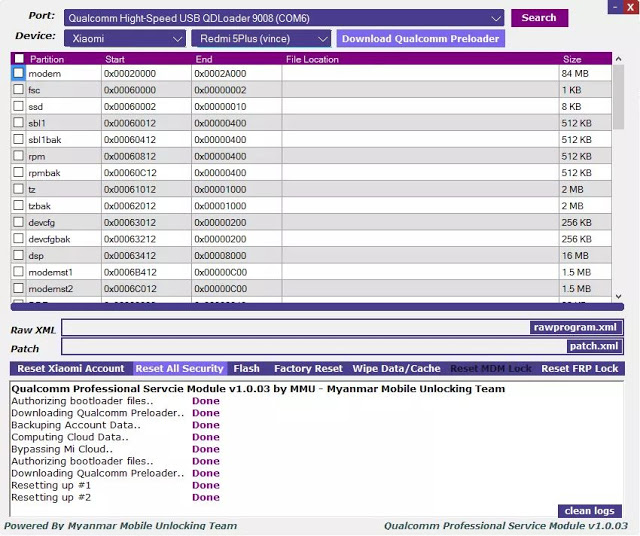Tick the fsc partition checkbox
The image size is (640, 536).
[x=18, y=89]
